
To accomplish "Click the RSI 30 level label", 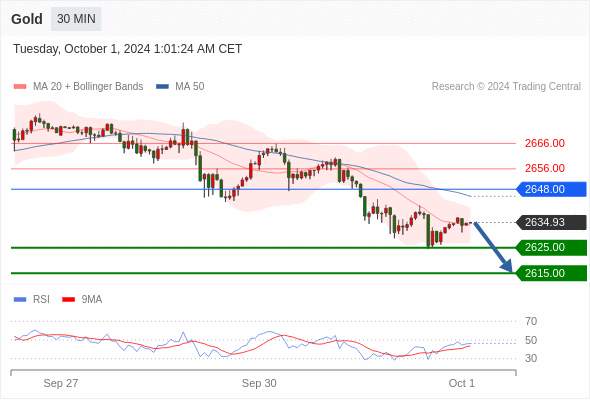I will [x=531, y=358].
